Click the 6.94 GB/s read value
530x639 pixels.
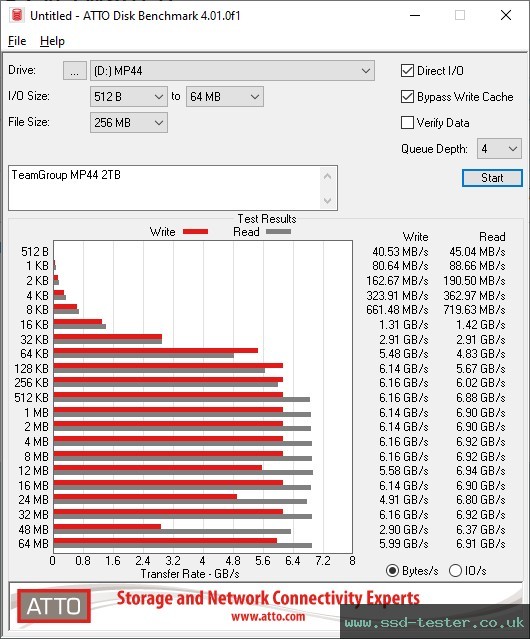pos(481,471)
